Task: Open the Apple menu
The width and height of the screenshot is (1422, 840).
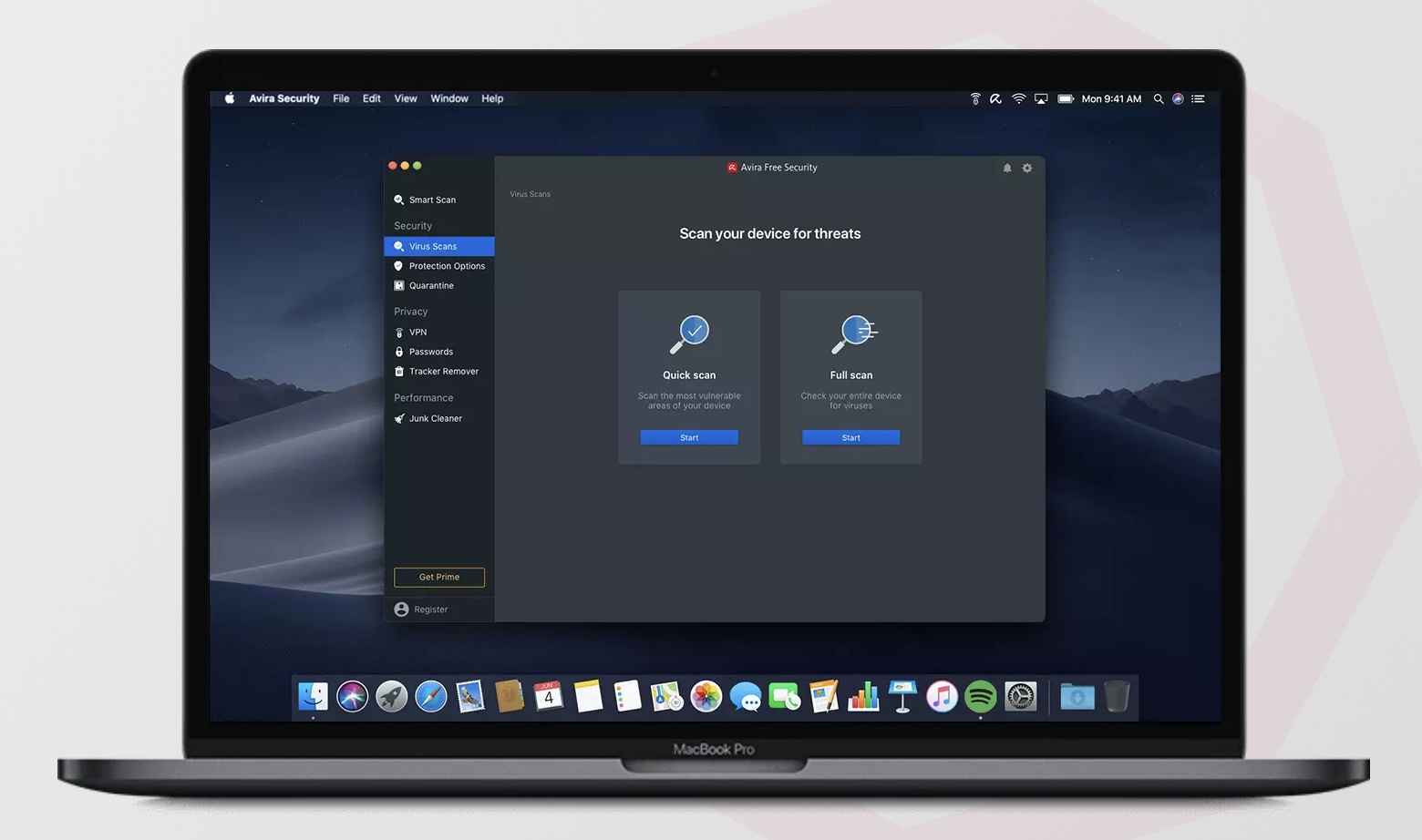Action: tap(230, 98)
